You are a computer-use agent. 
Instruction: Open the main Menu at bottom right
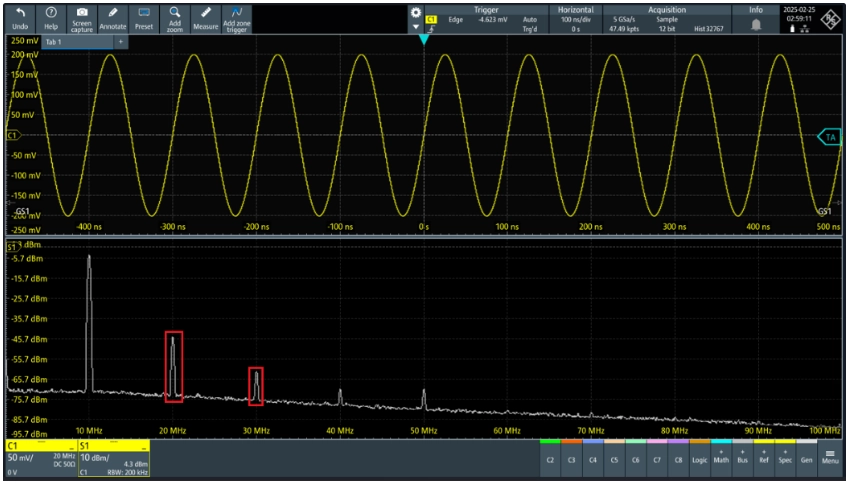(830, 457)
